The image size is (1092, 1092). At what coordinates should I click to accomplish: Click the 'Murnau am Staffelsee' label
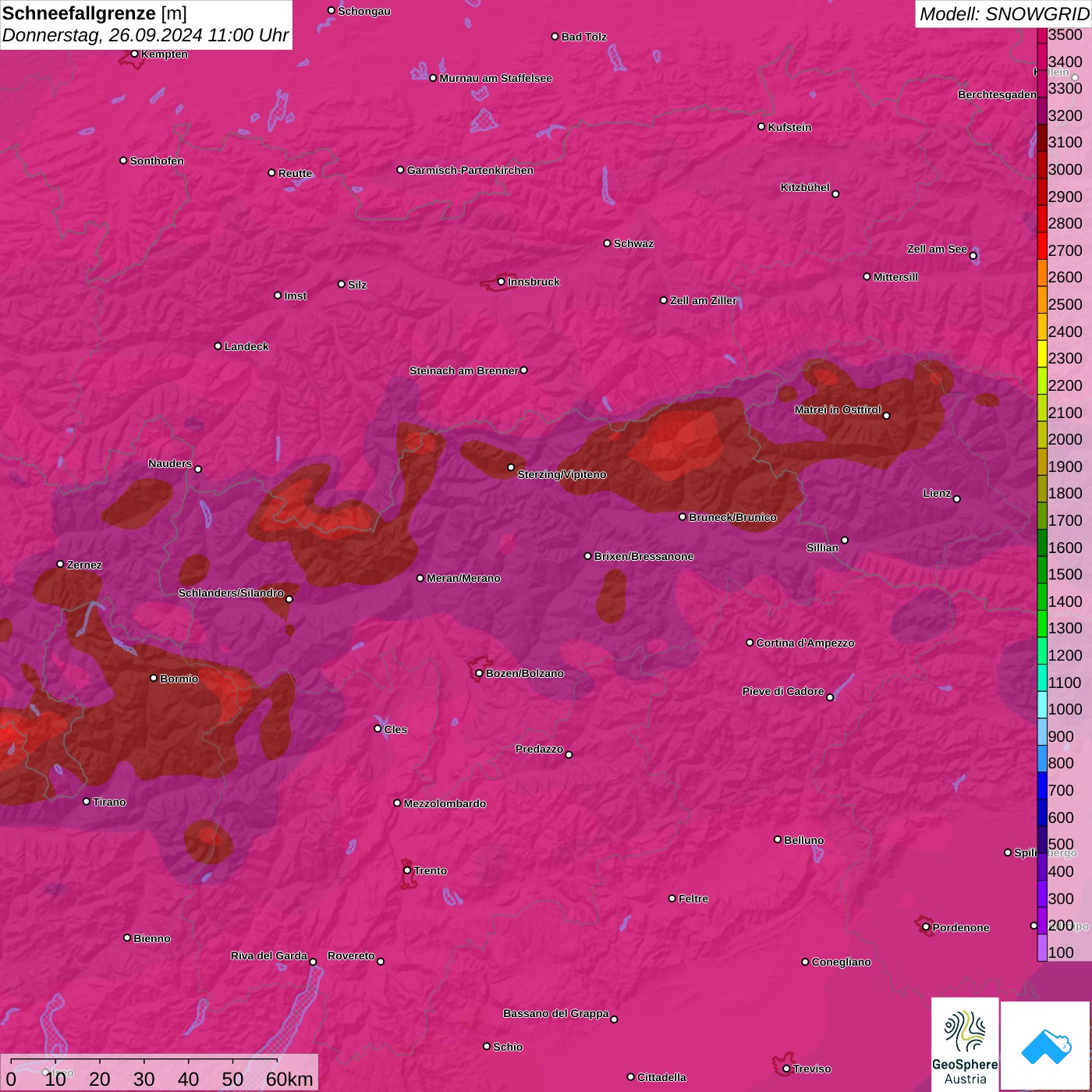coord(495,78)
